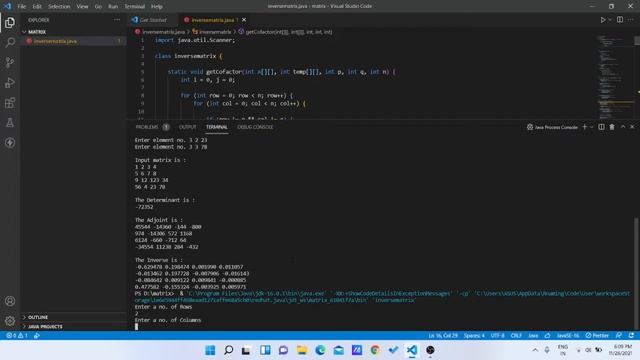Open the Extensions view

10,102
